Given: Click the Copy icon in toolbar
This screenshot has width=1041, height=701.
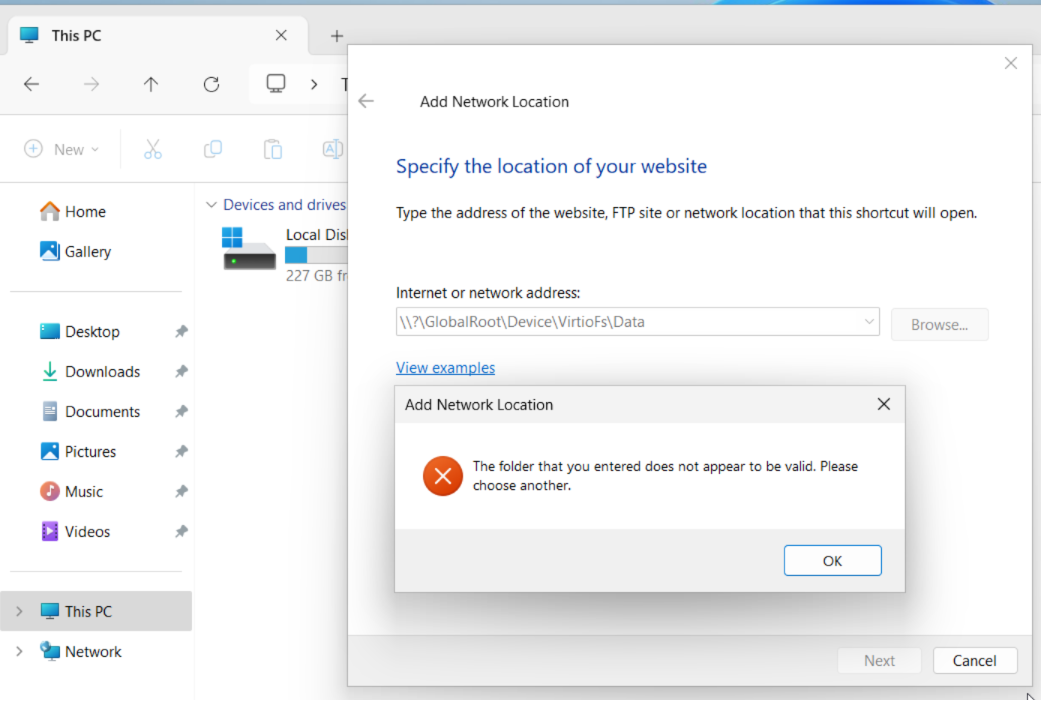Looking at the screenshot, I should click(212, 149).
